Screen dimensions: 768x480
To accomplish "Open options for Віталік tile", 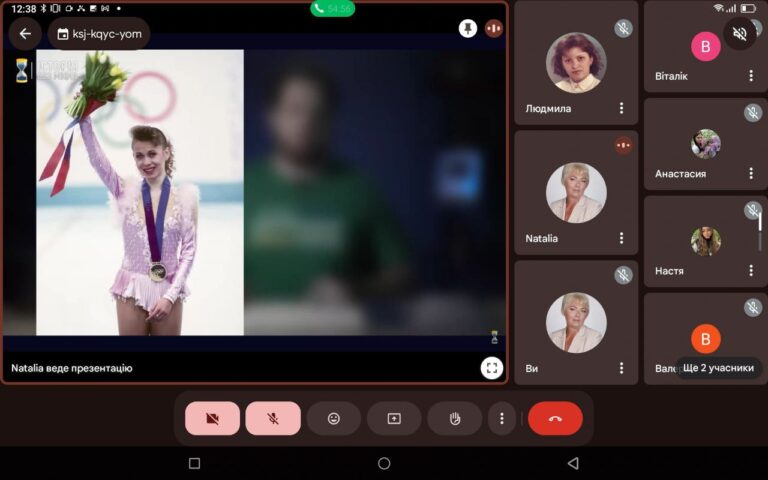I will click(751, 76).
